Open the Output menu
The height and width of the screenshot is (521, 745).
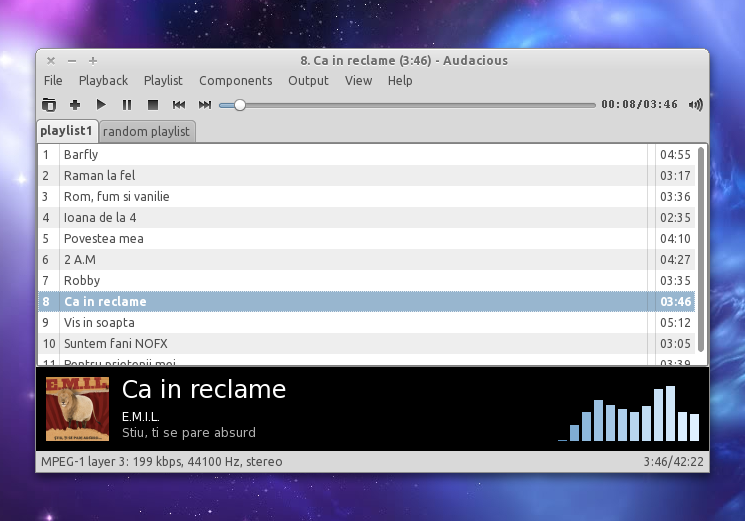tap(308, 81)
